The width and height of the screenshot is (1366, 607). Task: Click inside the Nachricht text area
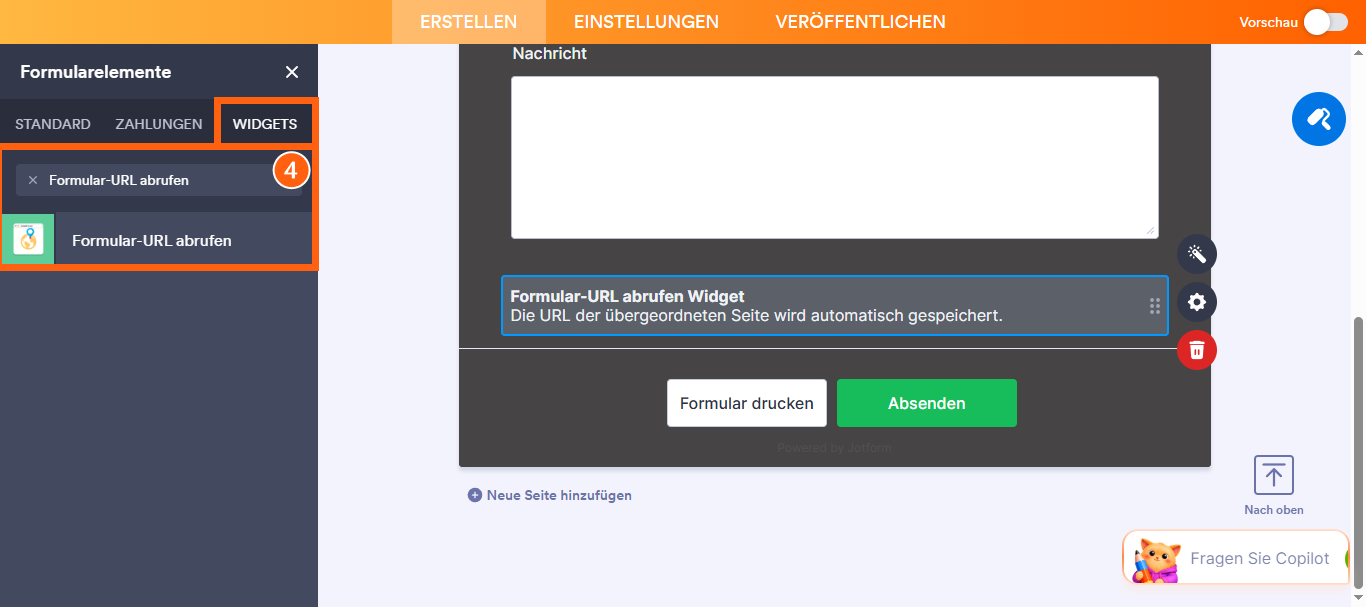pyautogui.click(x=834, y=157)
